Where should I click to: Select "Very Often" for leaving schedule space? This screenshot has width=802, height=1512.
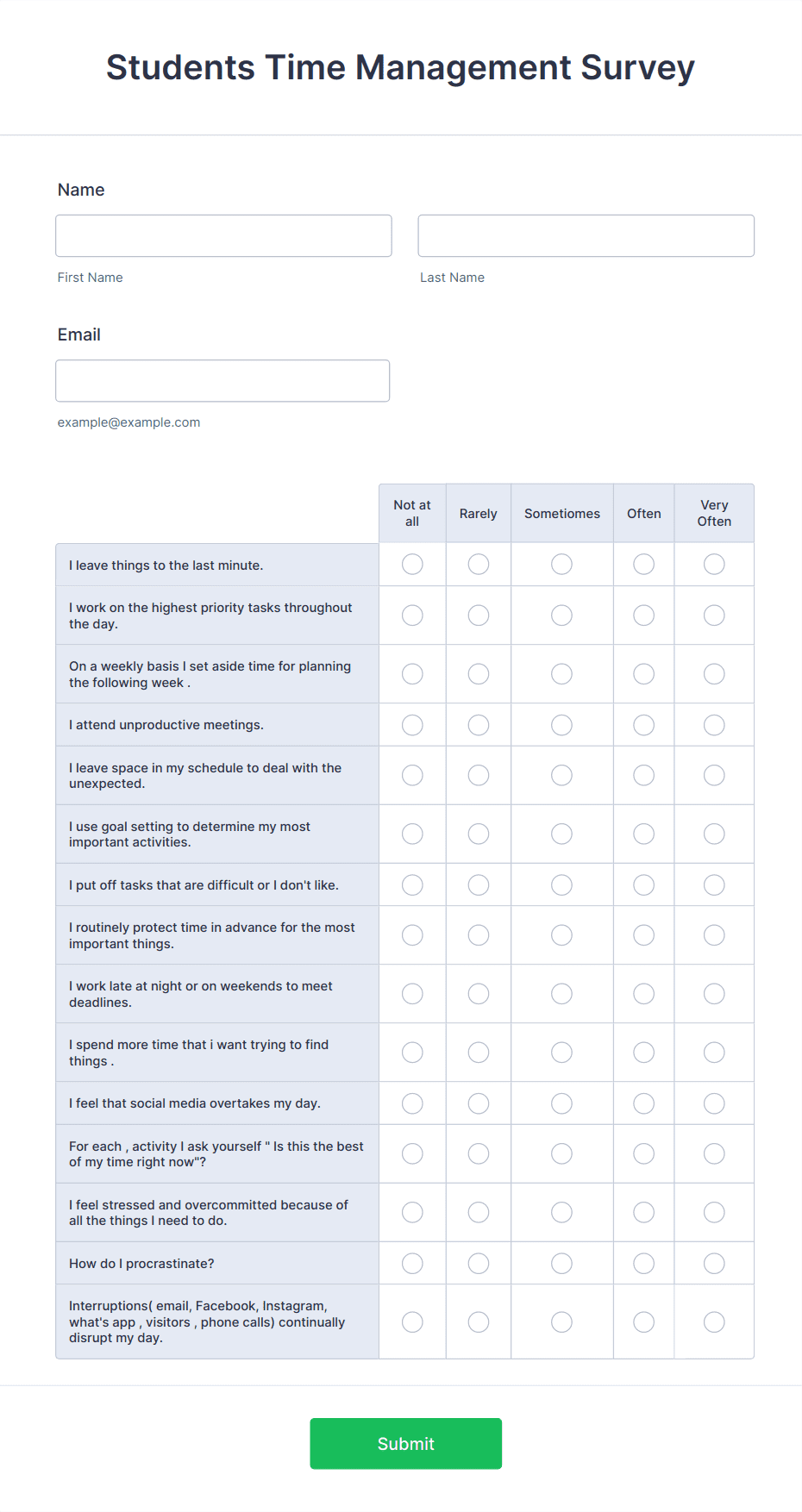[713, 774]
